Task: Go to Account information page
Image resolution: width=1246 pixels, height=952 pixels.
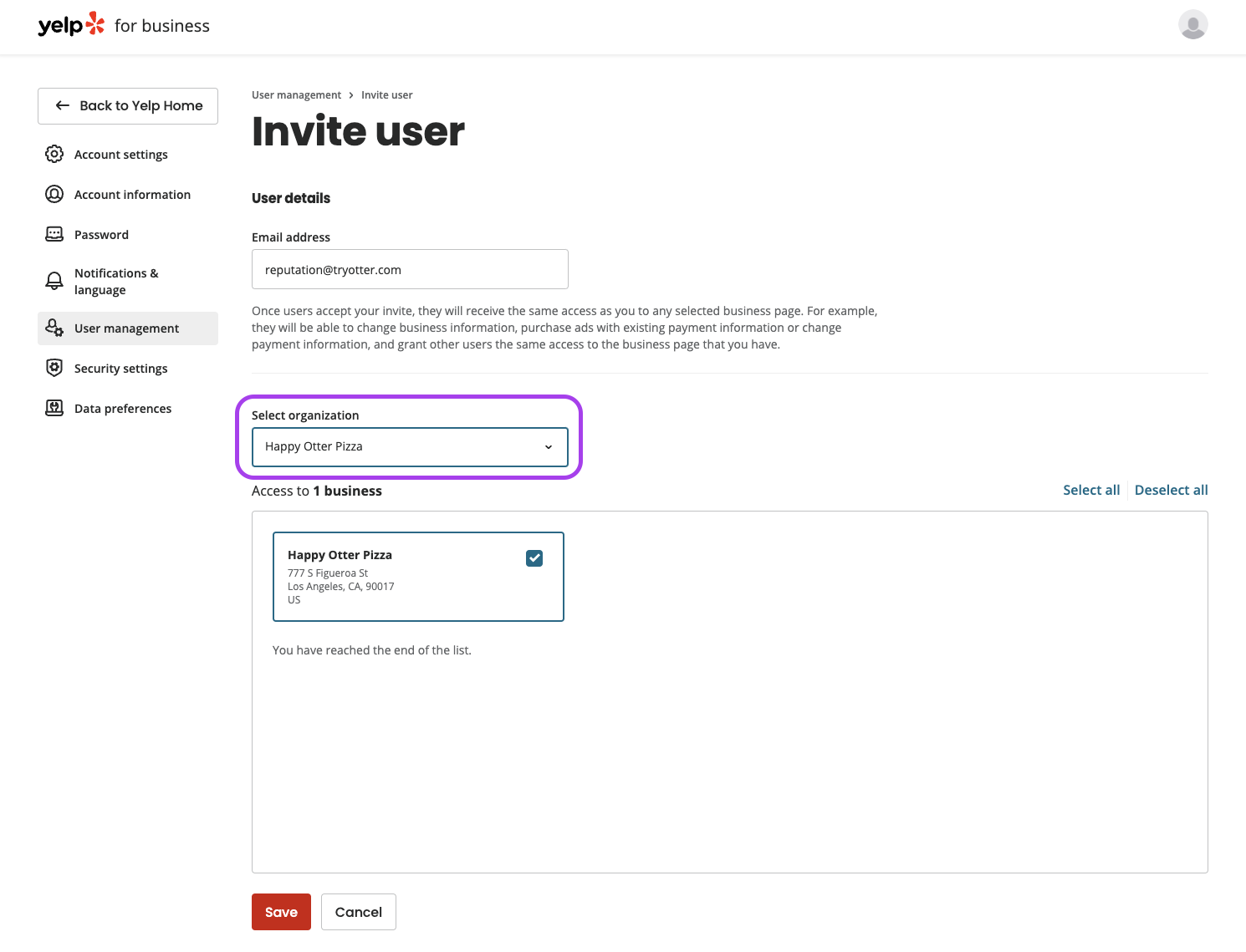Action: coord(128,195)
